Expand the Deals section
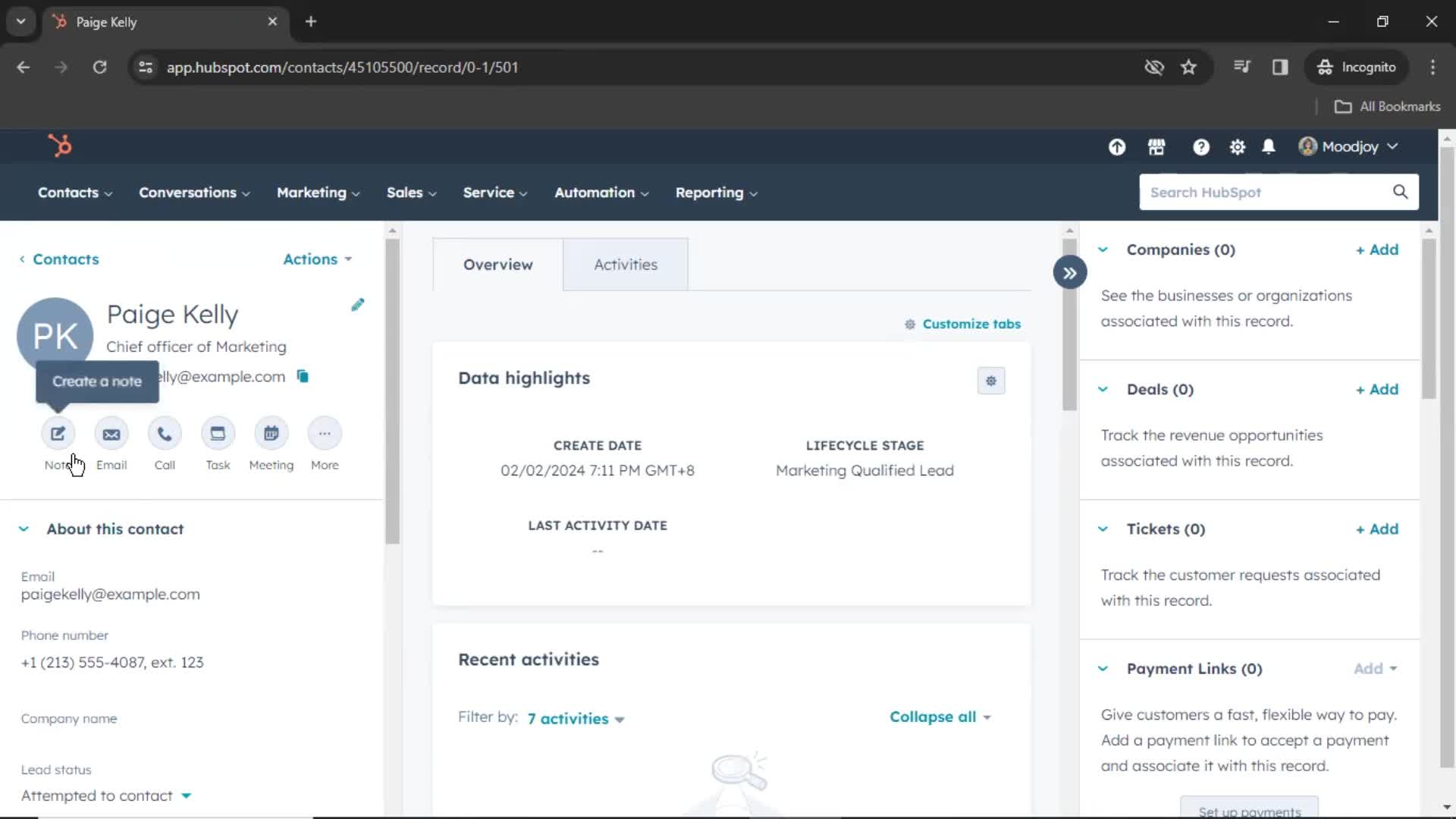Screen dimensions: 1456x819 tap(1105, 389)
